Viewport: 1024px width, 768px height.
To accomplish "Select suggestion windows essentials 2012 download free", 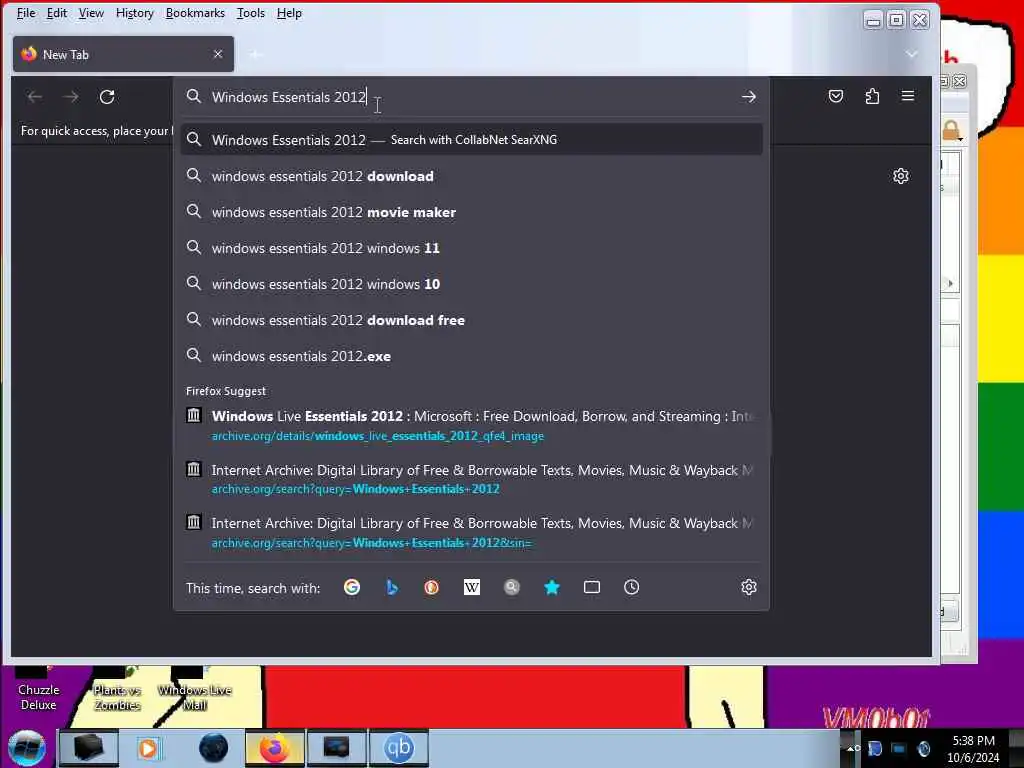I will [472, 320].
